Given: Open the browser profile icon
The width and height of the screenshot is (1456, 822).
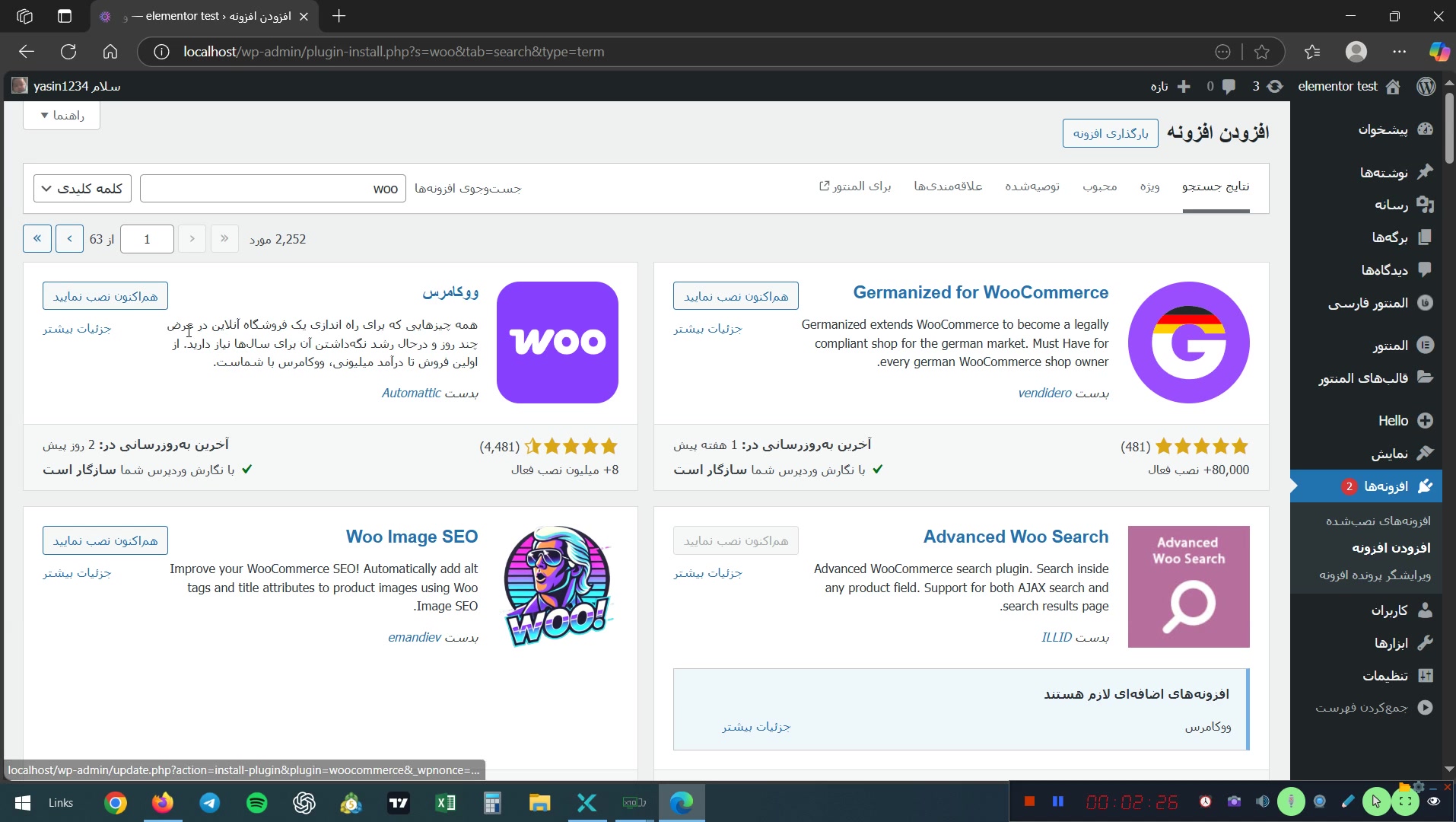Looking at the screenshot, I should coord(1356,52).
